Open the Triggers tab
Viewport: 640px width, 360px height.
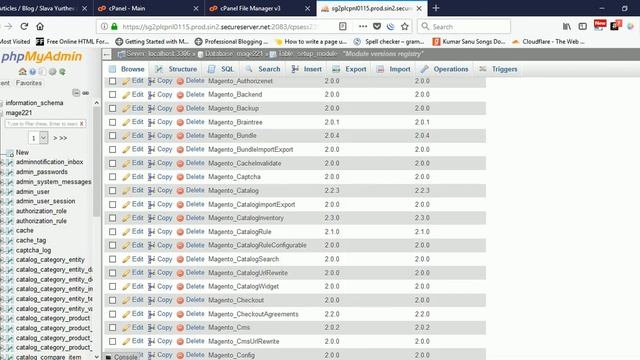(x=498, y=69)
